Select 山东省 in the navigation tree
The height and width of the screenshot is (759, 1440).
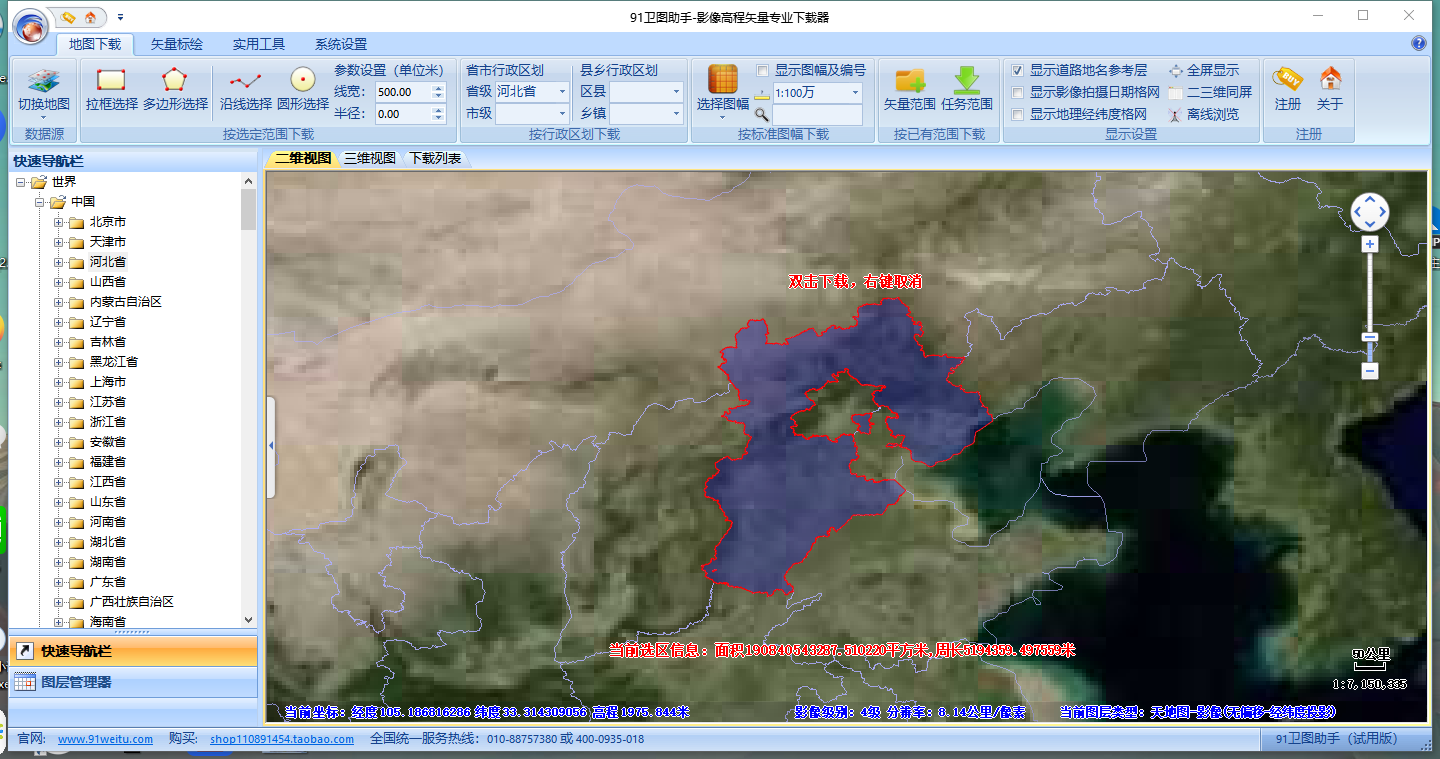point(107,502)
